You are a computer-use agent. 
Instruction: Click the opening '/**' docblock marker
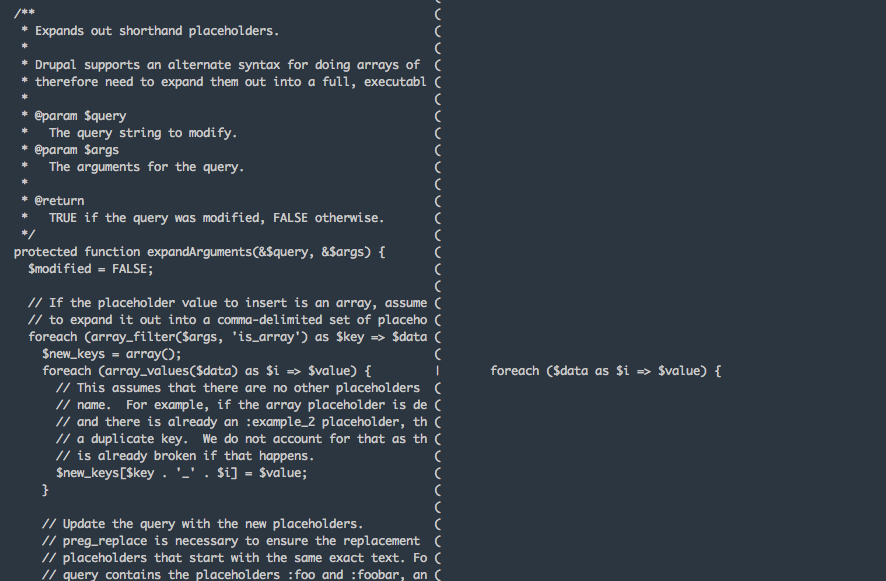(24, 12)
